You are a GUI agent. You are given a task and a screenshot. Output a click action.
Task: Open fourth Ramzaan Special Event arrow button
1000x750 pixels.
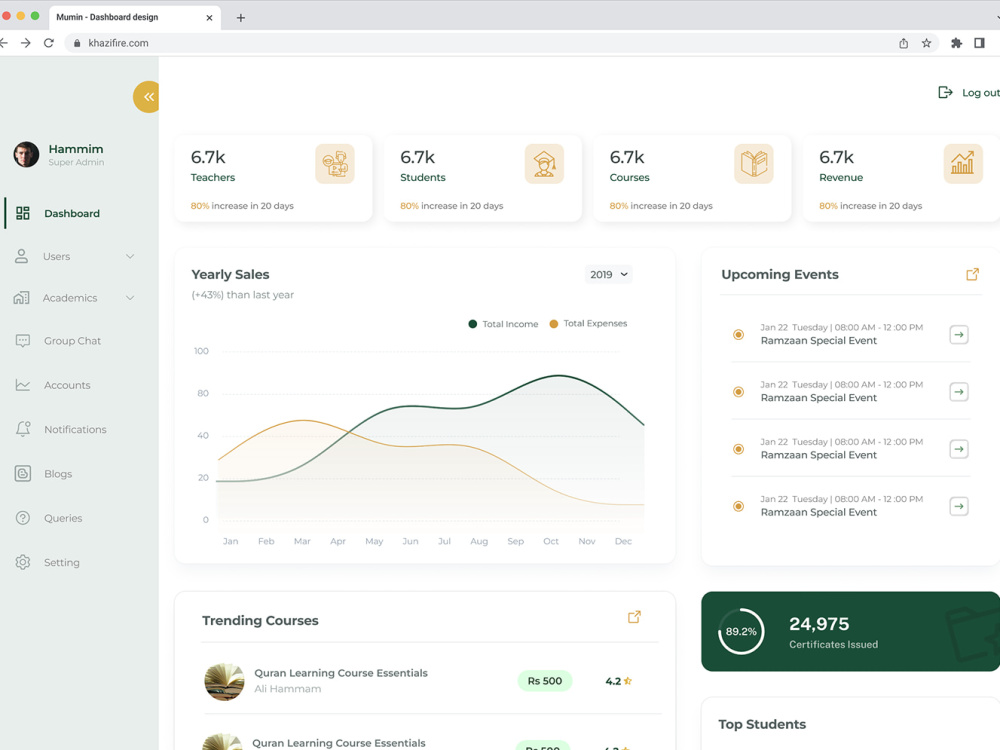[959, 506]
